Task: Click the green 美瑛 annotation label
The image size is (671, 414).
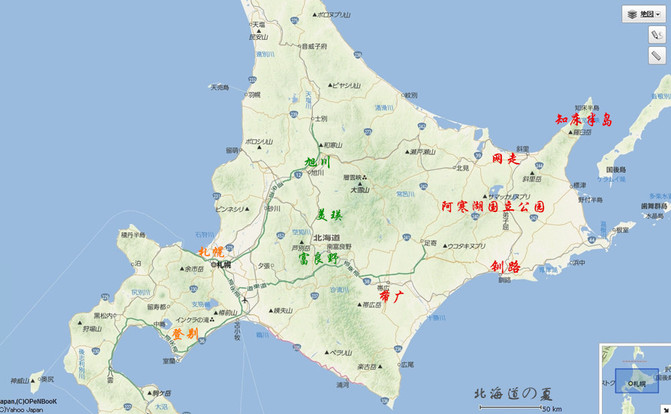Action: coord(329,214)
